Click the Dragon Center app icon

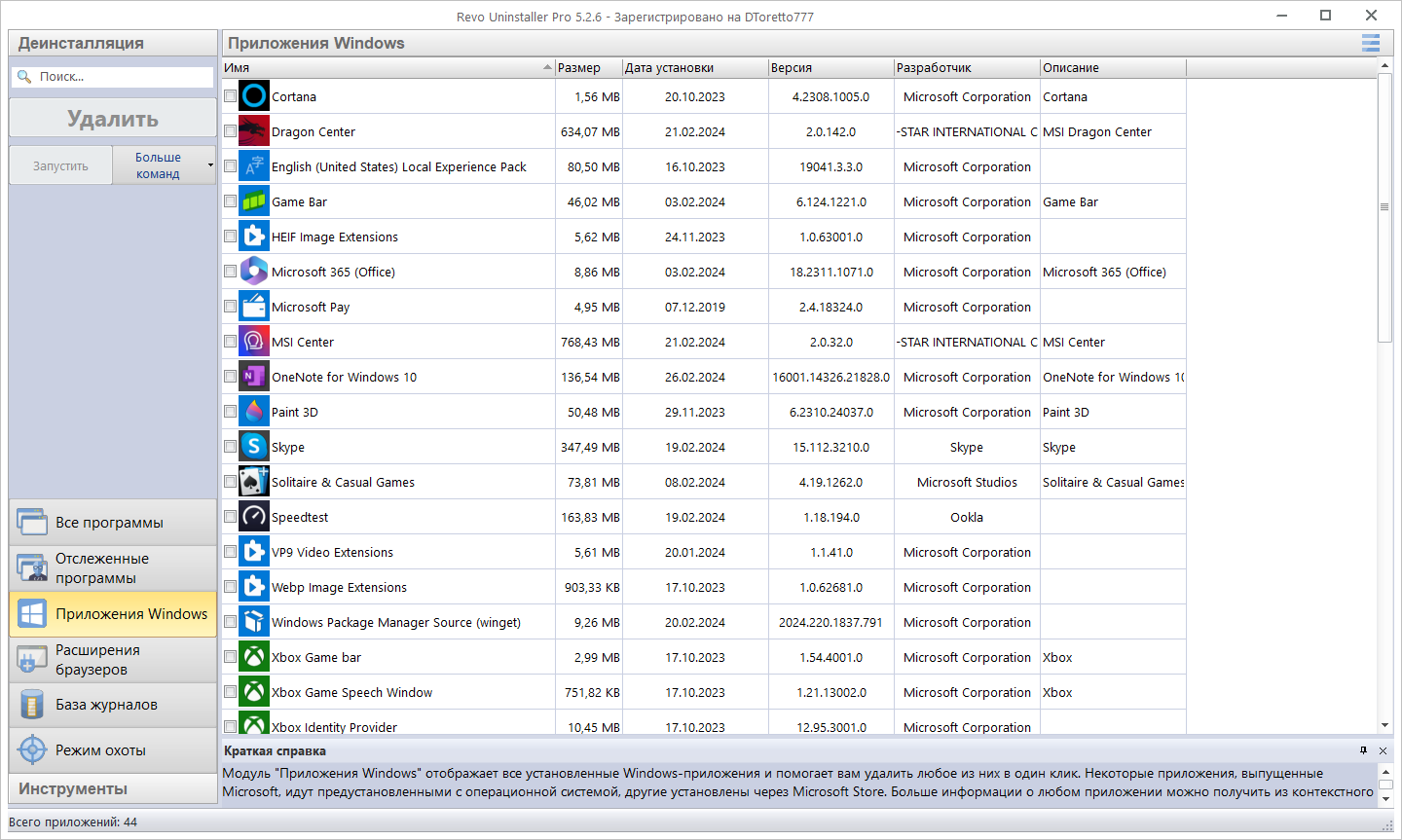[x=254, y=131]
